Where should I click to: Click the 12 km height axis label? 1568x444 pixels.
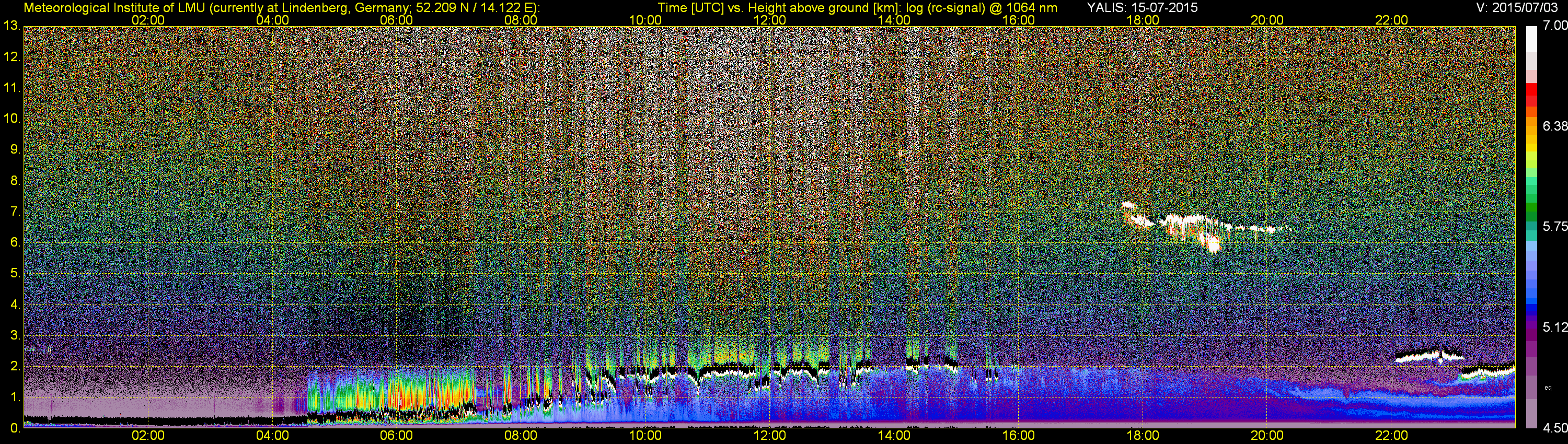[11, 57]
